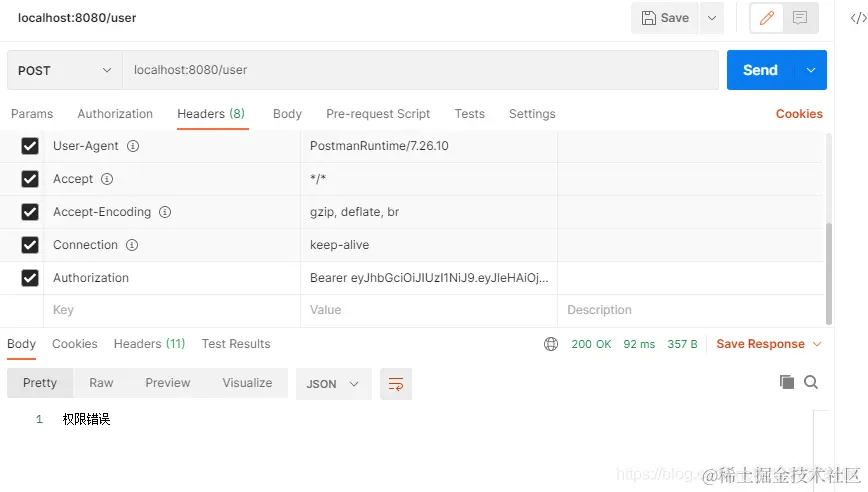Image resolution: width=868 pixels, height=492 pixels.
Task: Open the POST method dropdown
Action: (x=64, y=70)
